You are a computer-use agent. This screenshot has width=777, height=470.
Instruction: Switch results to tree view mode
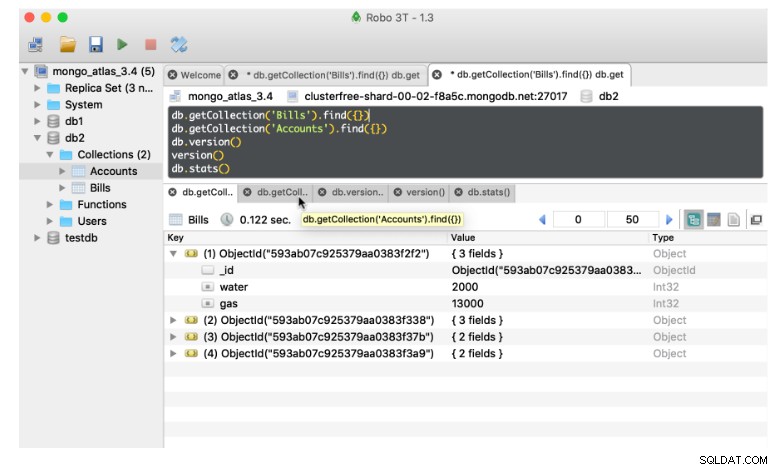(x=693, y=220)
